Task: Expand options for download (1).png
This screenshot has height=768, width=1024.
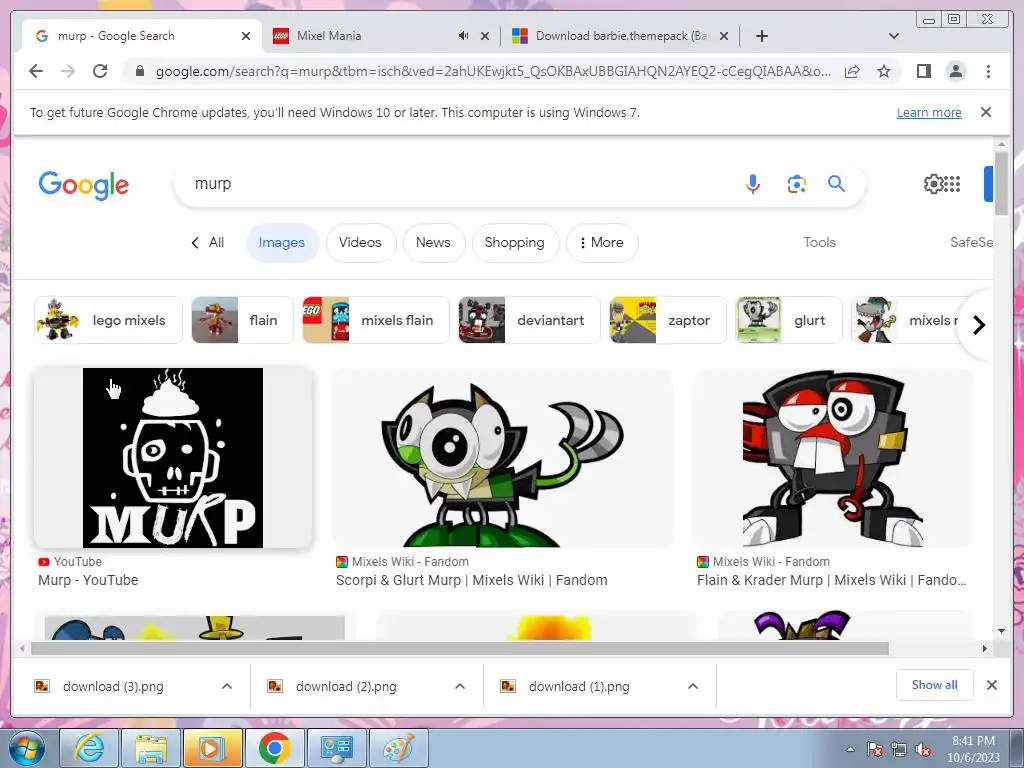Action: (693, 686)
